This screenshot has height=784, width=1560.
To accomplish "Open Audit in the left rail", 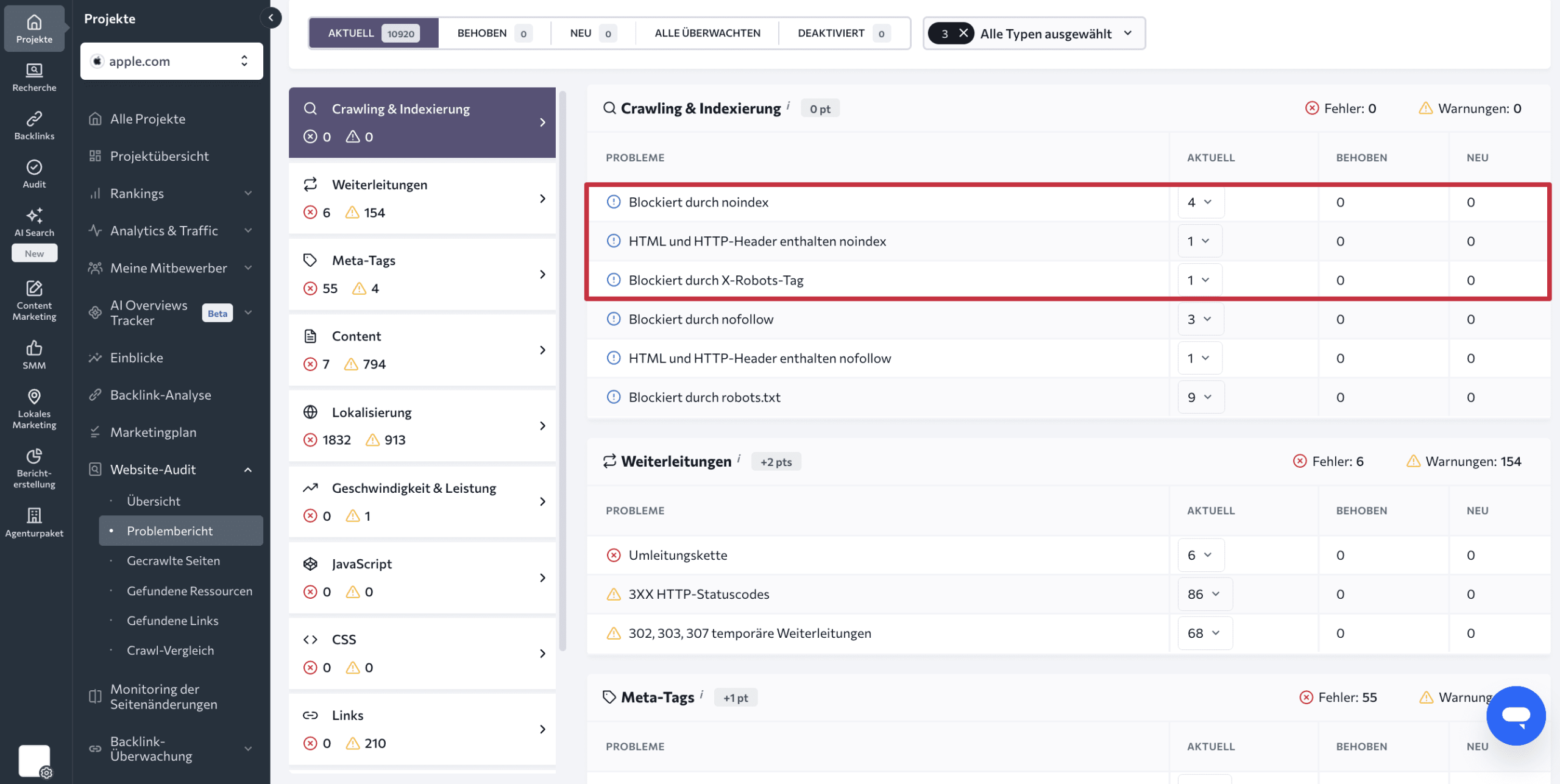I will click(34, 174).
